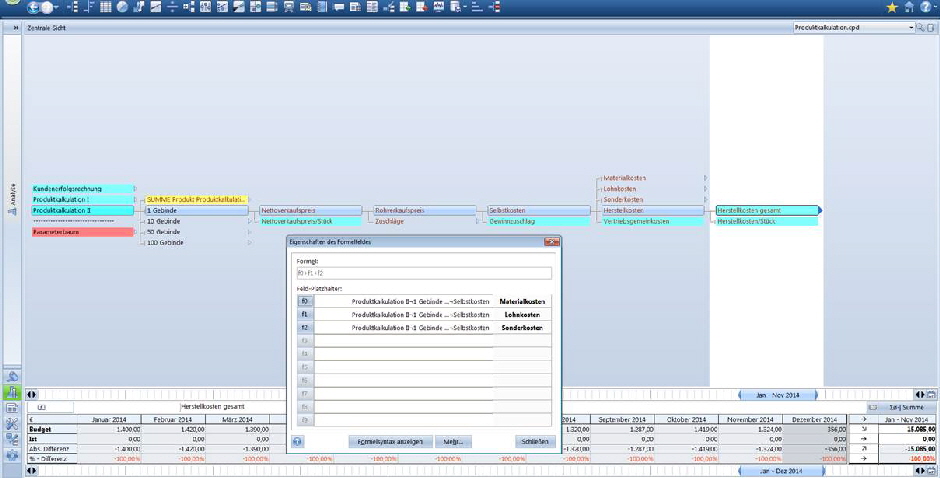Click the Jan - Nov 2014 time range slider
The image size is (940, 478).
pyautogui.click(x=778, y=395)
